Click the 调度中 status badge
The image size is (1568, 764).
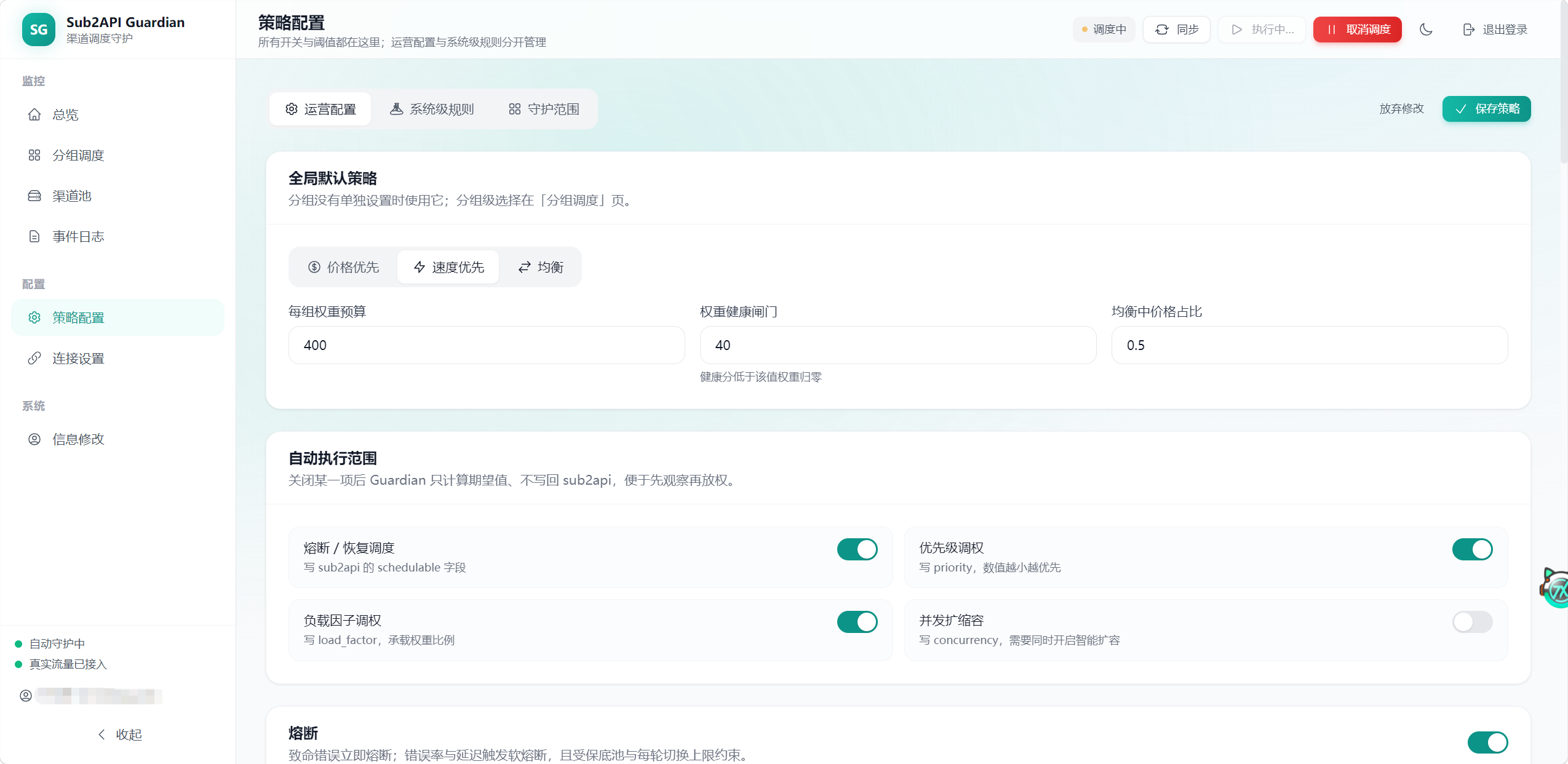1104,30
